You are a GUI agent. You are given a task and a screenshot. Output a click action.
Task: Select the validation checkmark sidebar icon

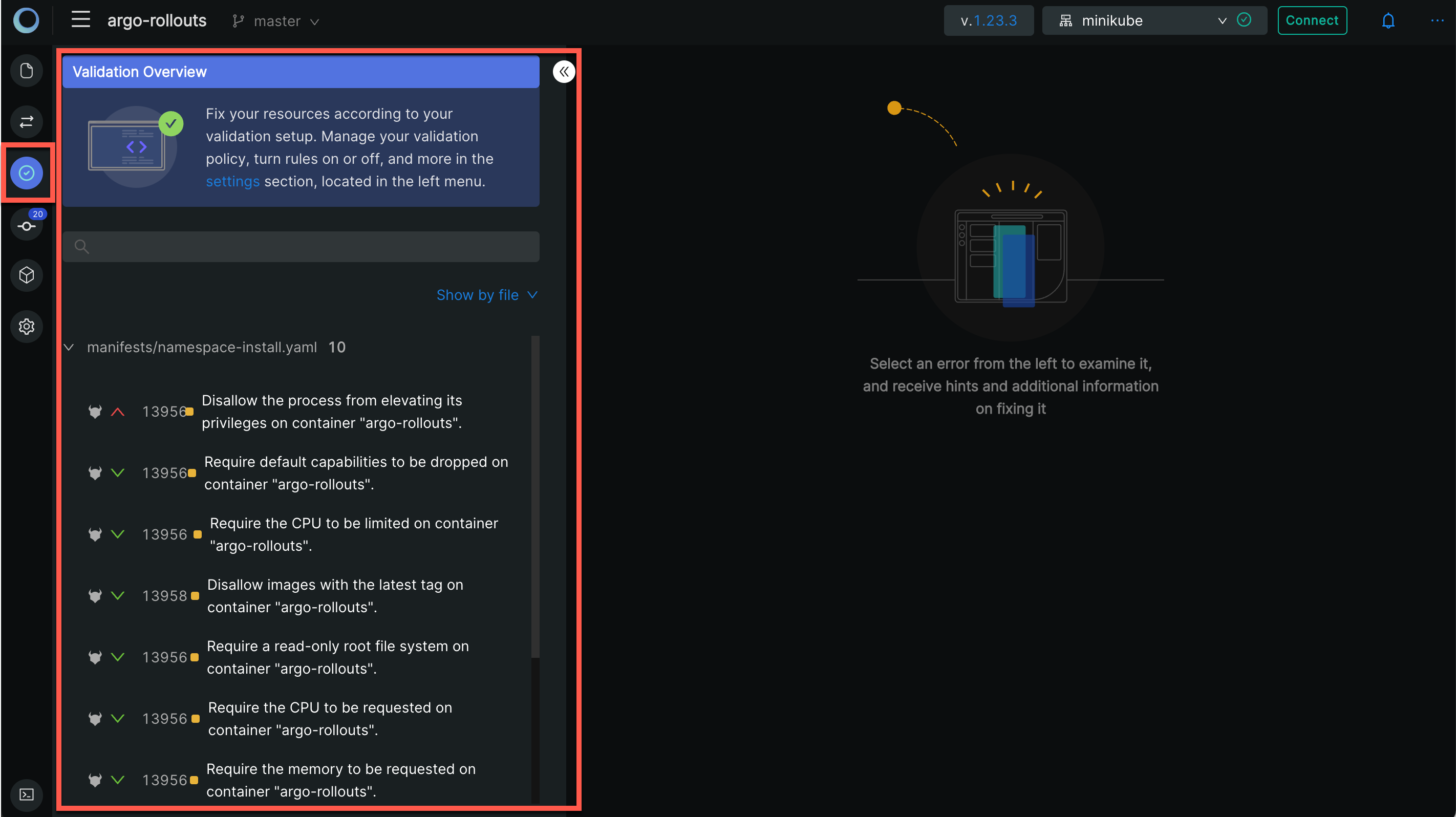click(27, 173)
